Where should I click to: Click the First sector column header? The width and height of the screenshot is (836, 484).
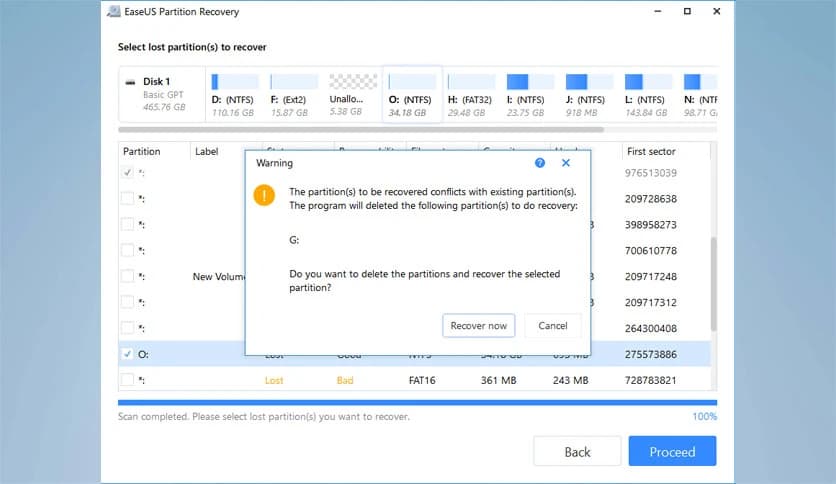665,151
